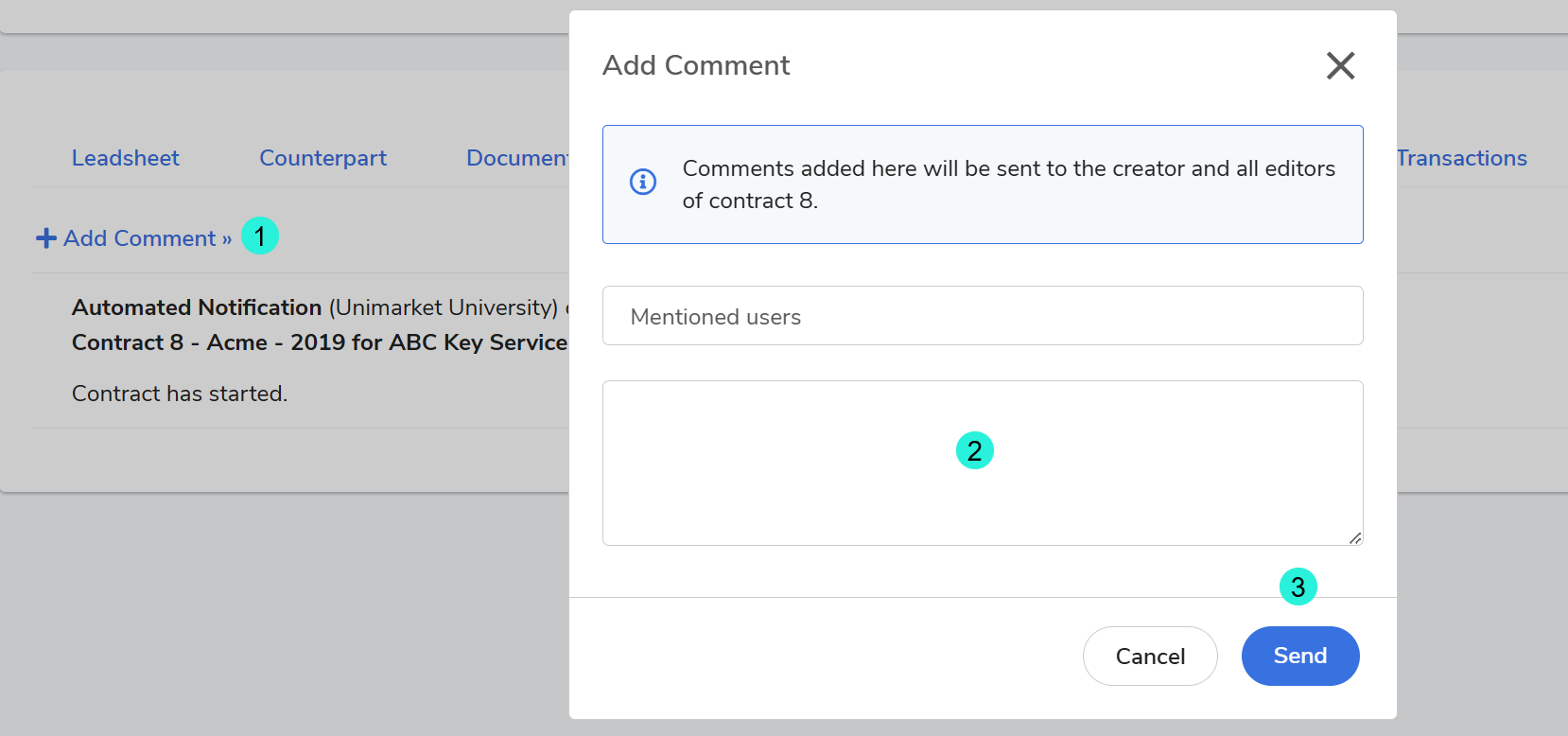Click the Contract 8 - Acme title
The width and height of the screenshot is (1568, 736).
[x=319, y=342]
